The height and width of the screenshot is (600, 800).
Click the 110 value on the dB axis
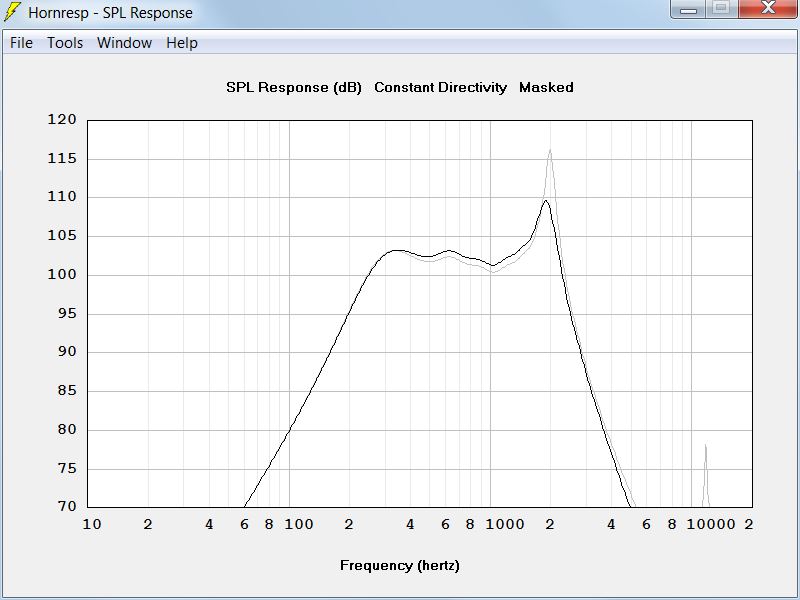[62, 196]
